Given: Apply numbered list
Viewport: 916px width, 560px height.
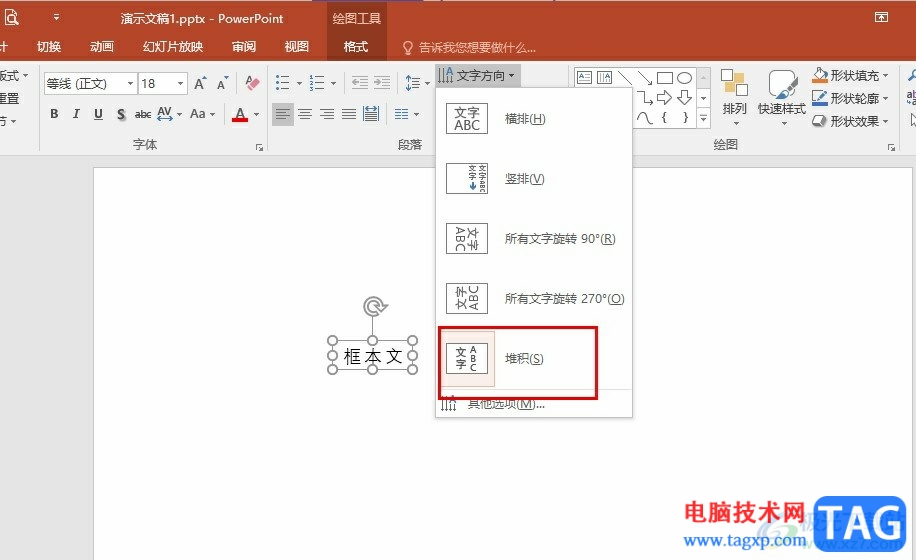Looking at the screenshot, I should tap(317, 83).
